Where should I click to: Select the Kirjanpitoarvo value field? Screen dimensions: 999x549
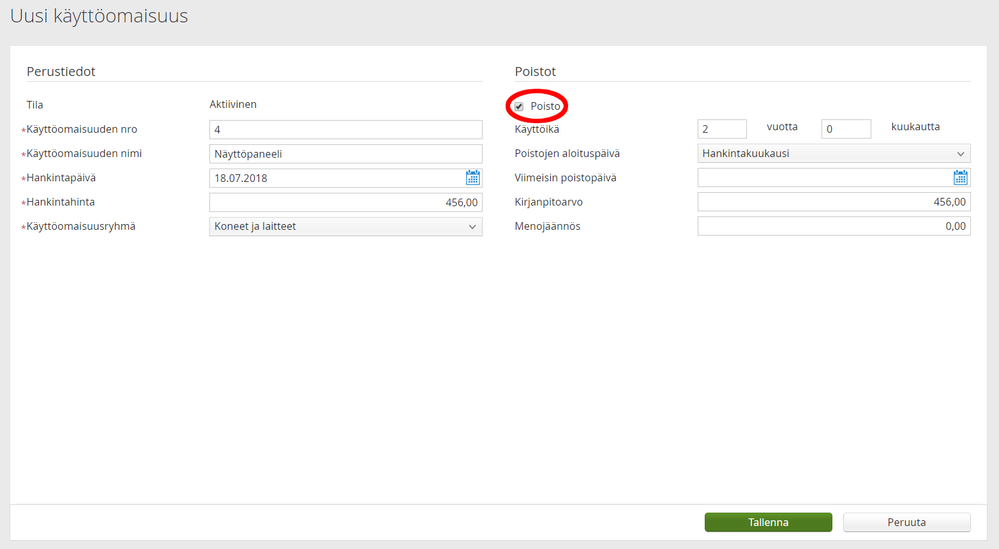tap(833, 203)
